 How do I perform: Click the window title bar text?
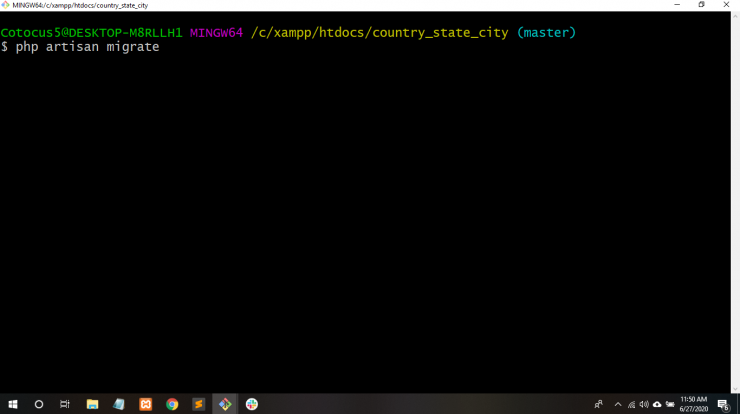pyautogui.click(x=80, y=6)
